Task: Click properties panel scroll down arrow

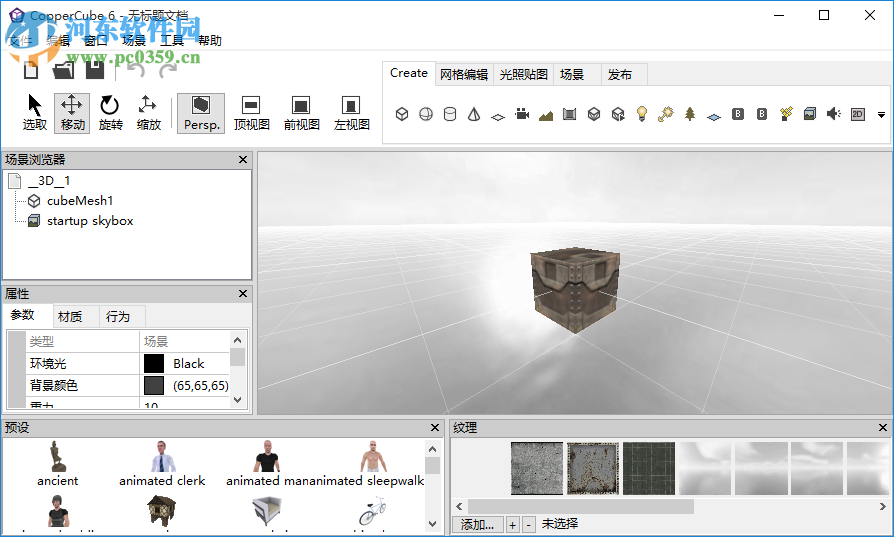Action: 238,400
